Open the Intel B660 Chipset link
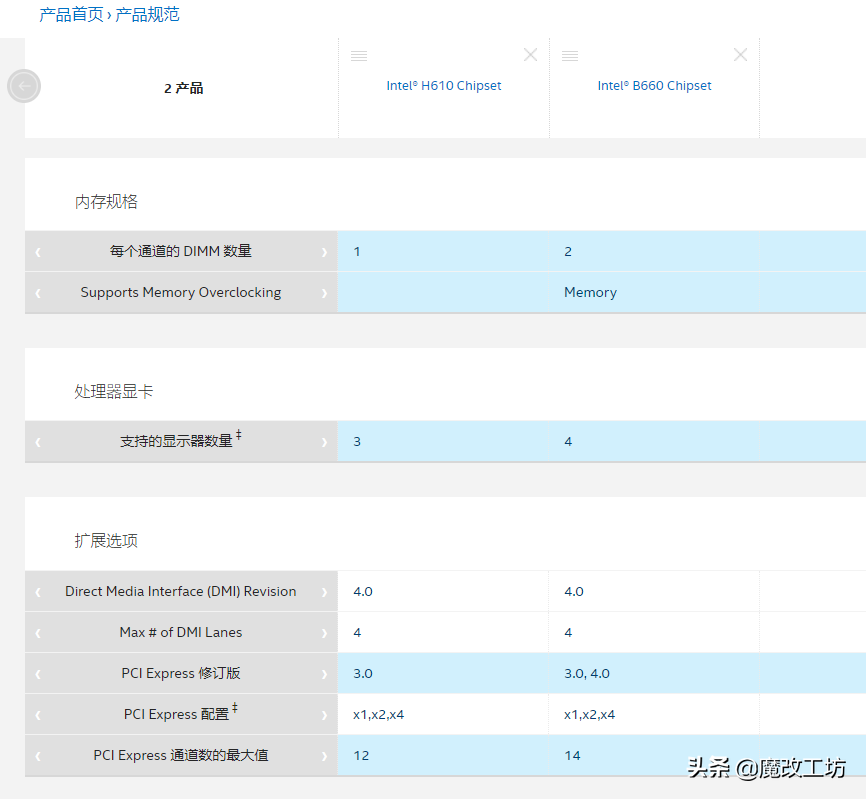The image size is (866, 799). (x=654, y=86)
